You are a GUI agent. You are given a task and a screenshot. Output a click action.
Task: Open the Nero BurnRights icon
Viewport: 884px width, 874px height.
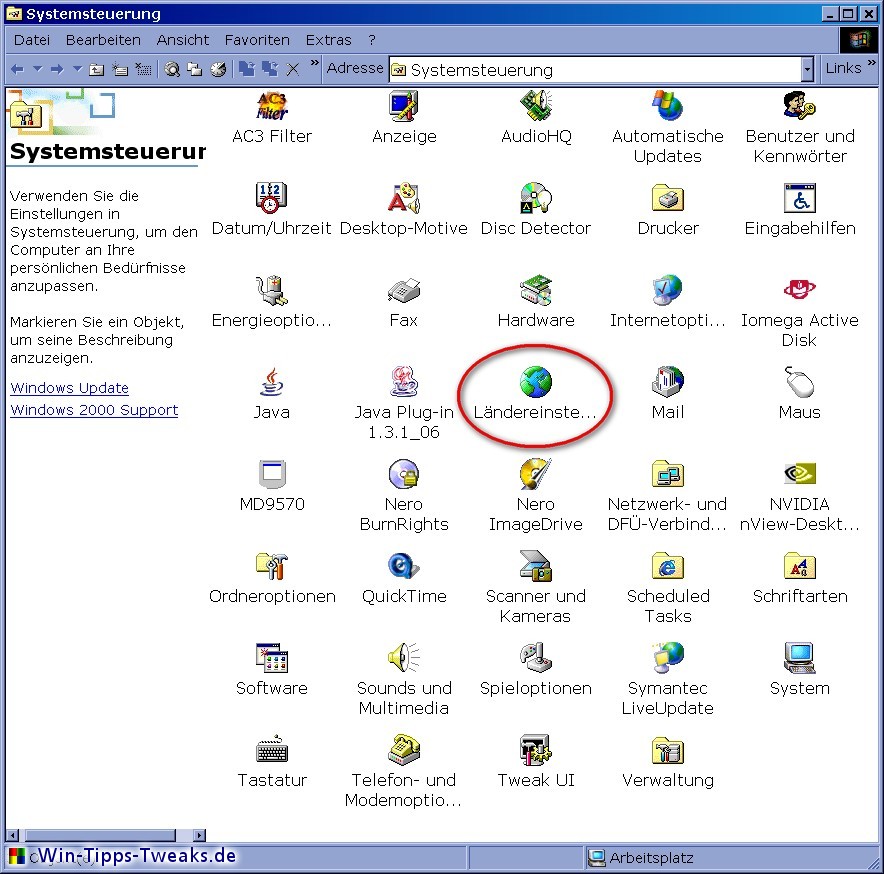pyautogui.click(x=404, y=474)
